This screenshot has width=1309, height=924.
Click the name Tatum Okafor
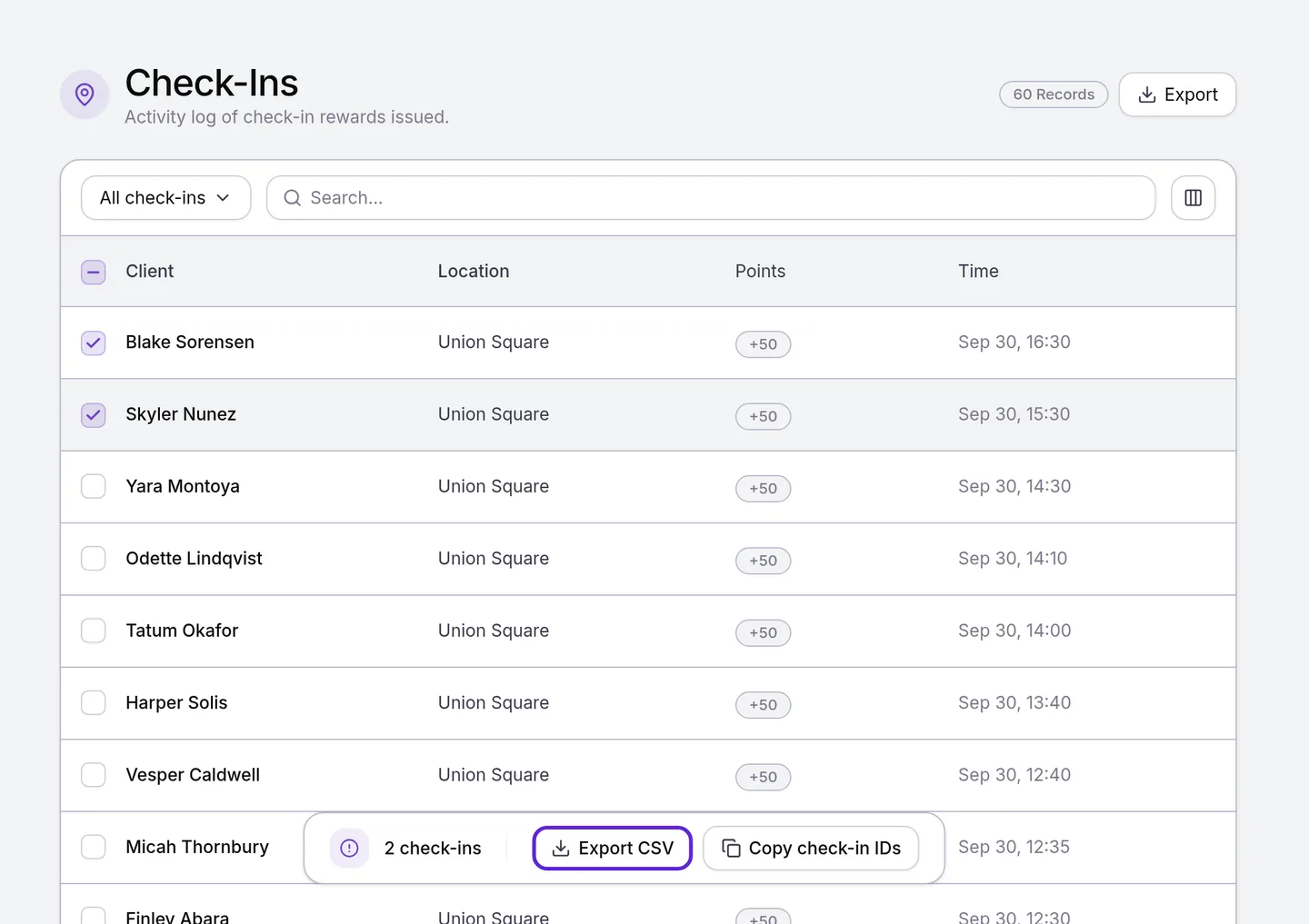pyautogui.click(x=182, y=631)
